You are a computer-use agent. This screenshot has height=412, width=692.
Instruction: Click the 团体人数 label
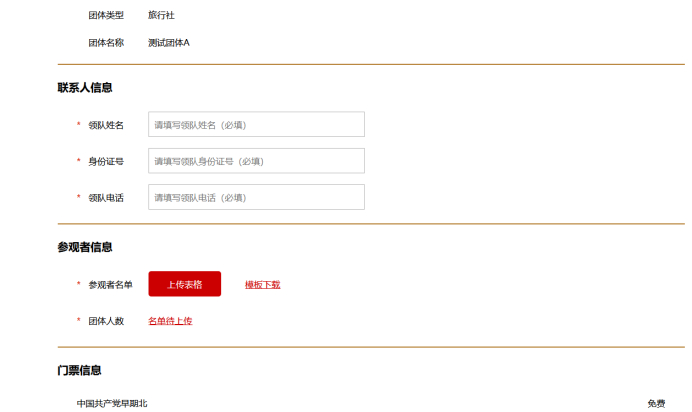(x=106, y=321)
